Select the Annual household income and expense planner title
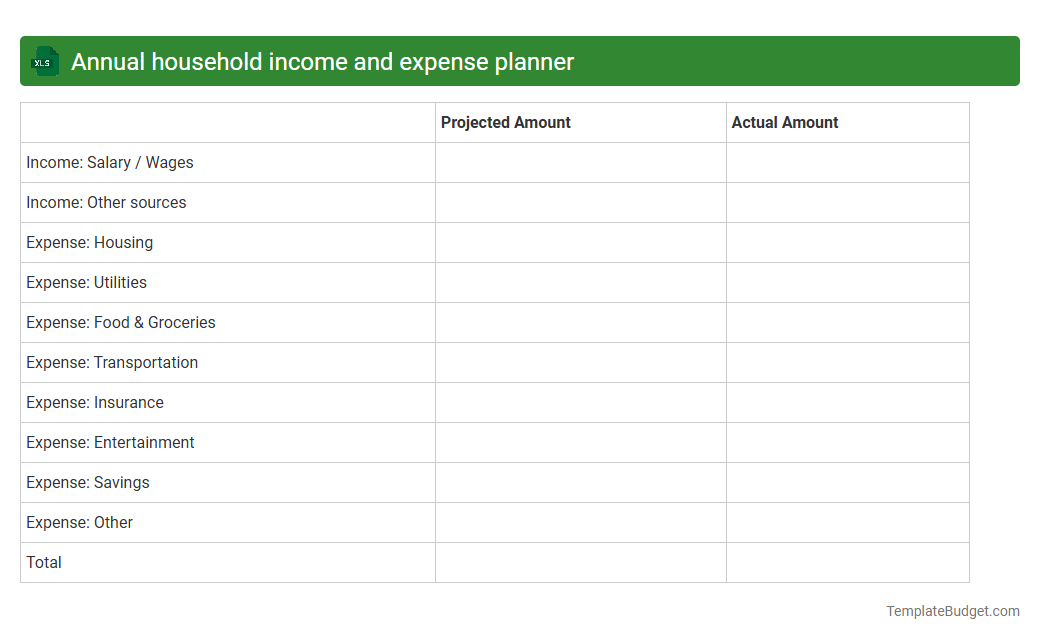Viewport: 1040px width, 640px height. (321, 61)
